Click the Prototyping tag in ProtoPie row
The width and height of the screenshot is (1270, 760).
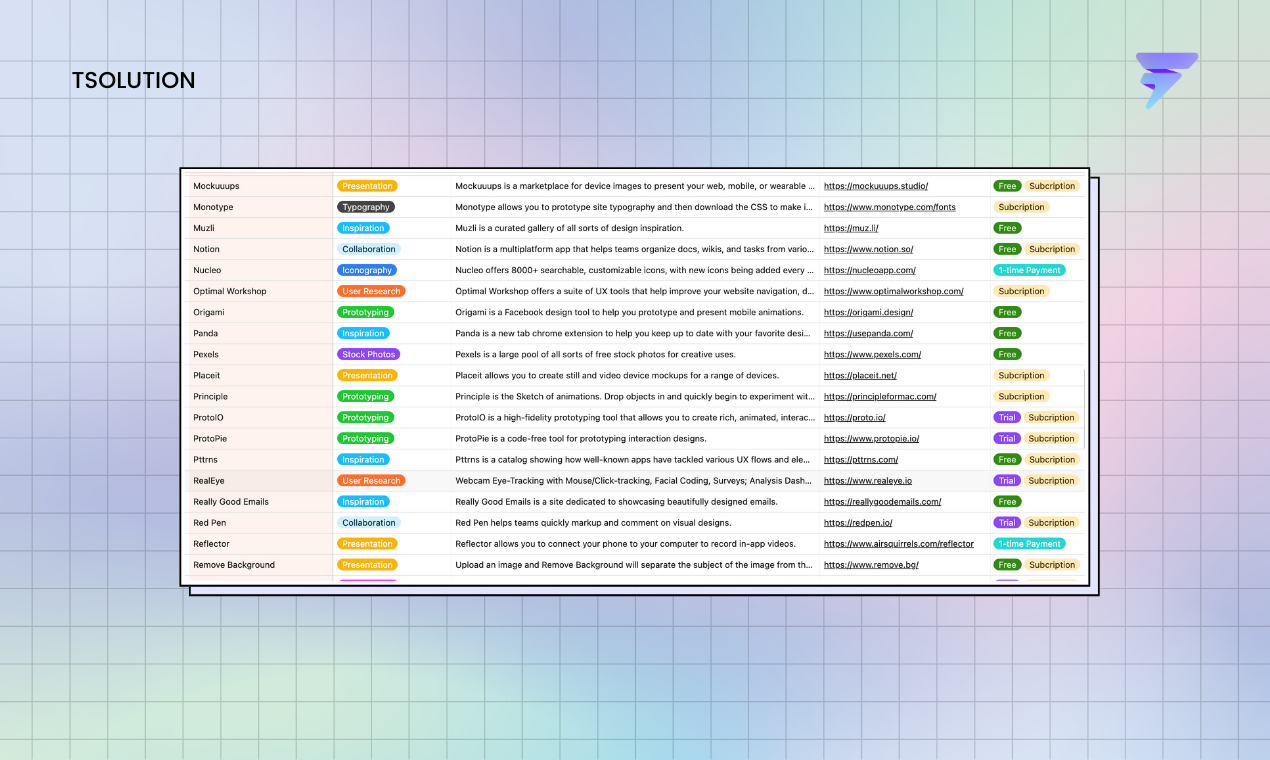coord(365,438)
